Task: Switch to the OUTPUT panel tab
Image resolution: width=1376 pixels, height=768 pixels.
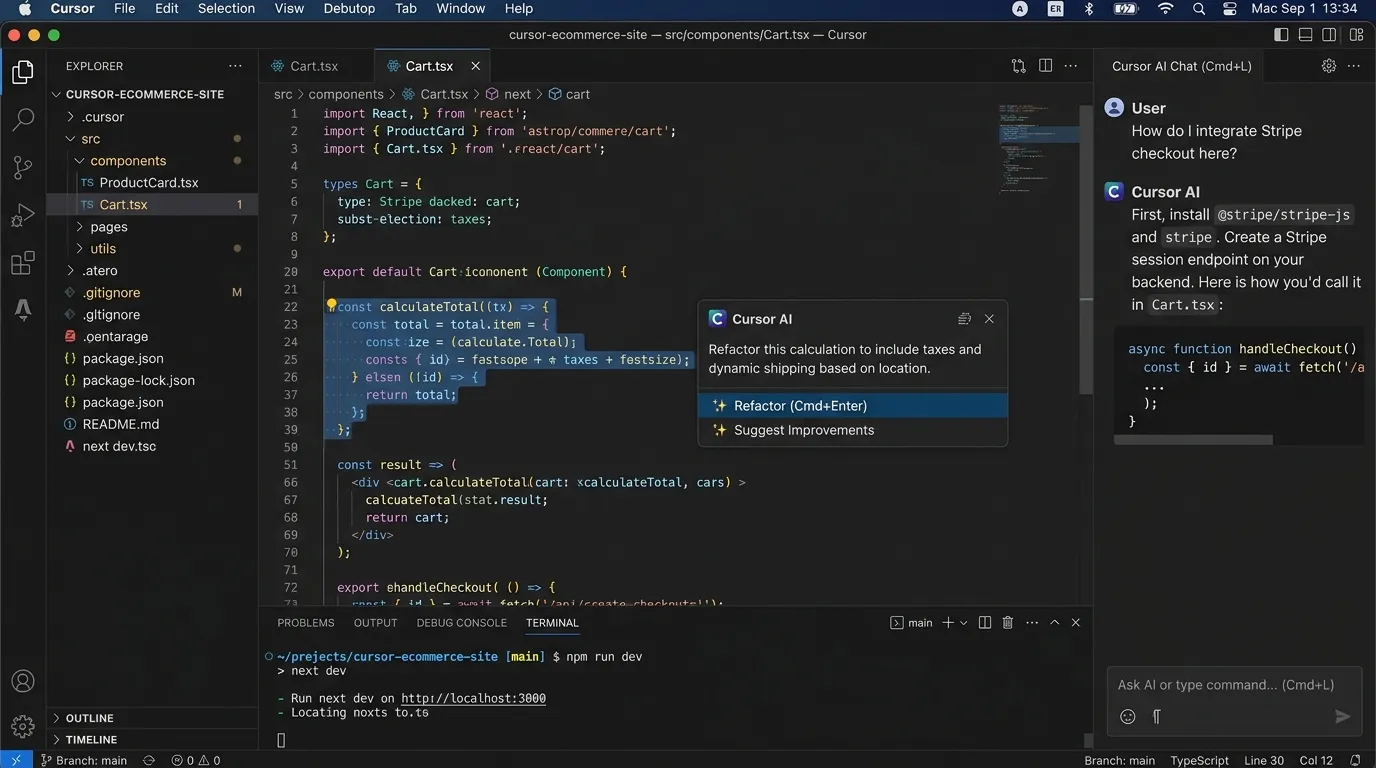Action: click(x=376, y=622)
